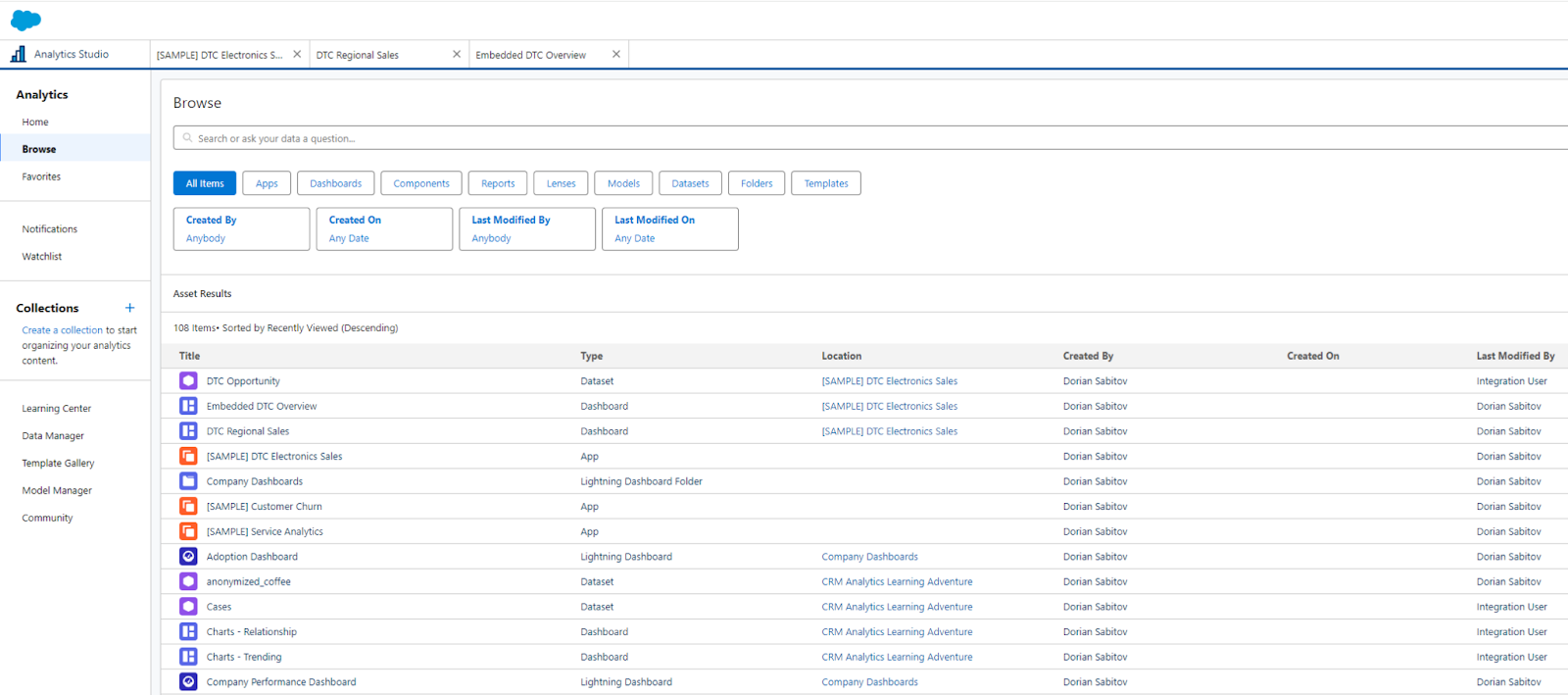Toggle the Datasets filter pill
Image resolution: width=1568 pixels, height=695 pixels.
[690, 183]
